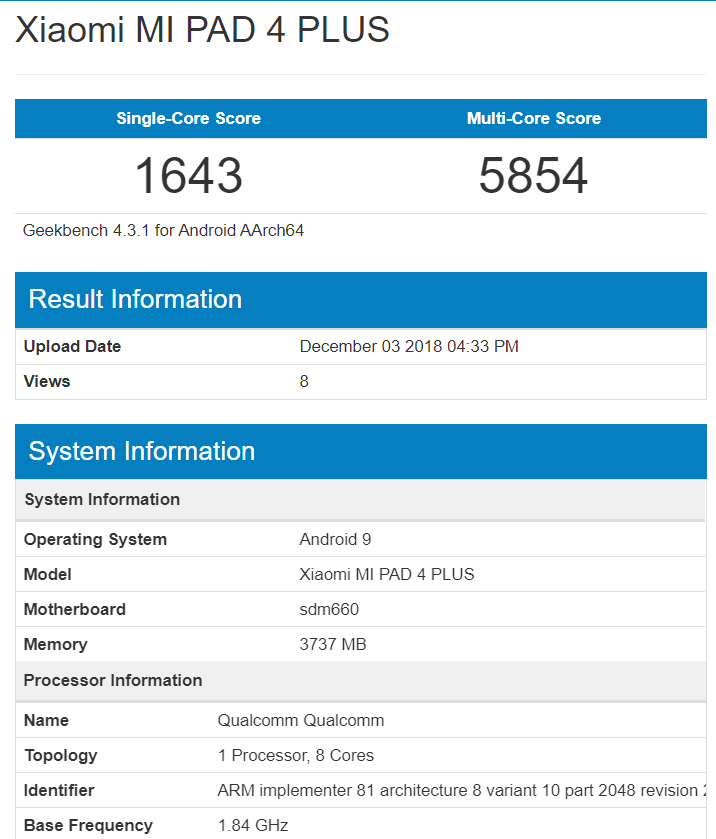Screen dimensions: 716x839
Task: Click the Upload Date label
Action: [72, 347]
